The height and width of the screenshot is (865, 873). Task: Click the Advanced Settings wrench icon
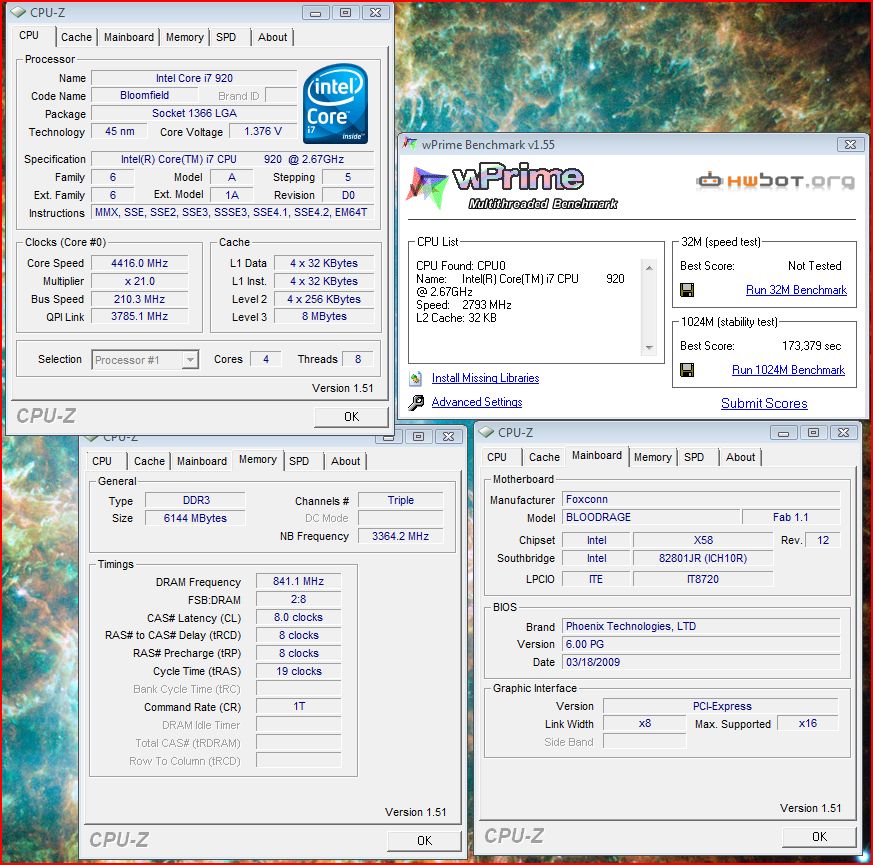416,402
